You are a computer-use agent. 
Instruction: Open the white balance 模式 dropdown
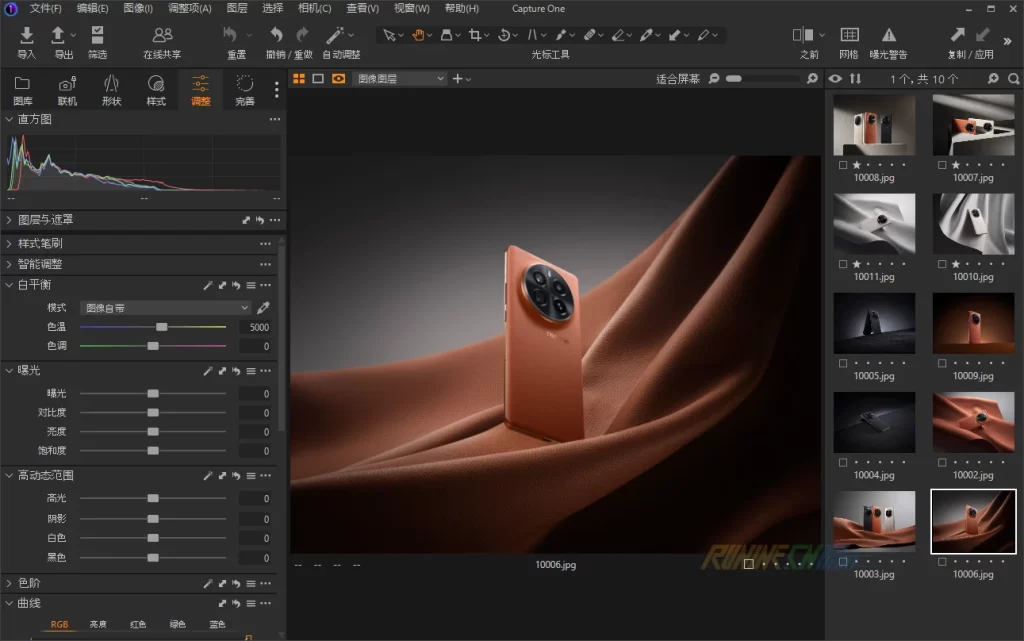tap(165, 308)
